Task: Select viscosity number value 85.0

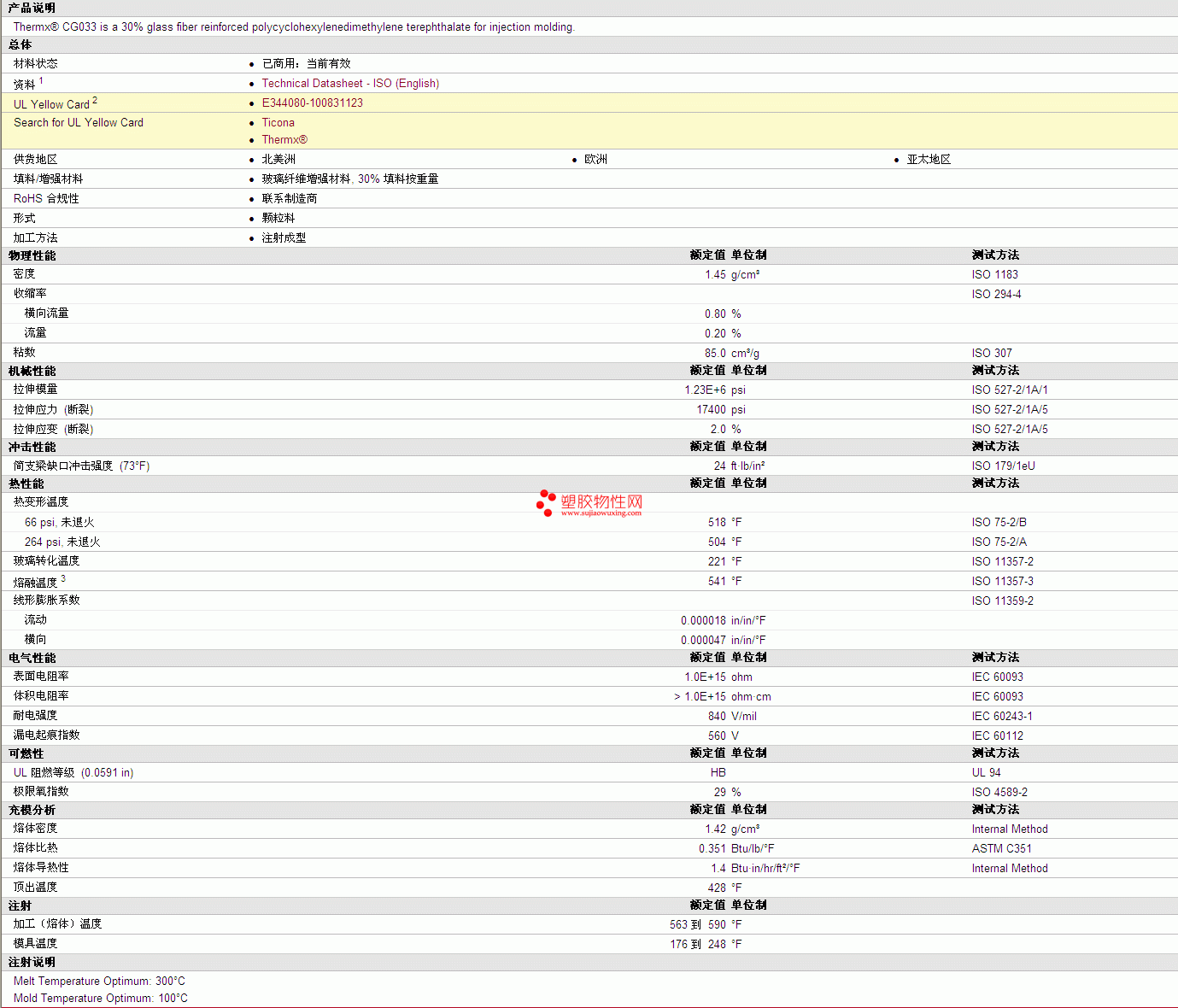Action: [x=715, y=354]
